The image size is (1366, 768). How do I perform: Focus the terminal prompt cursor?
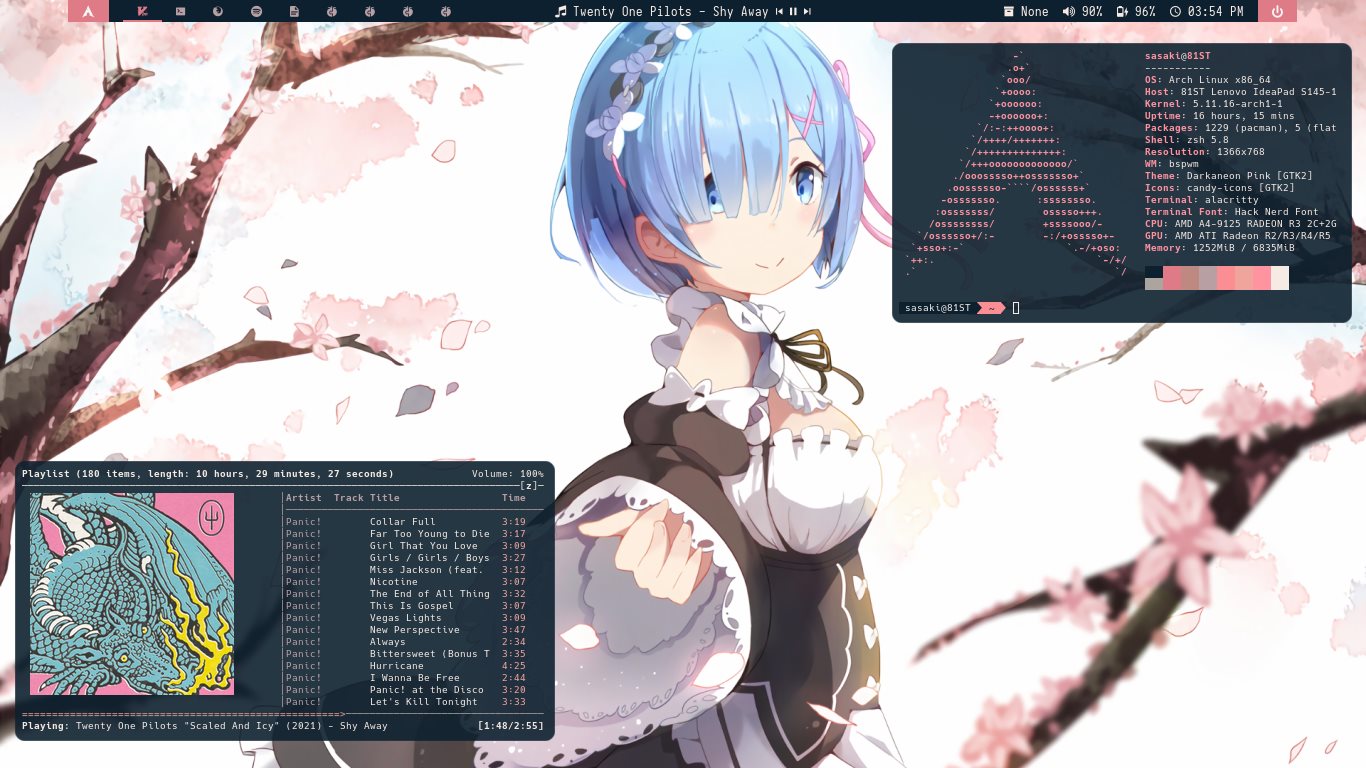pyautogui.click(x=1016, y=308)
